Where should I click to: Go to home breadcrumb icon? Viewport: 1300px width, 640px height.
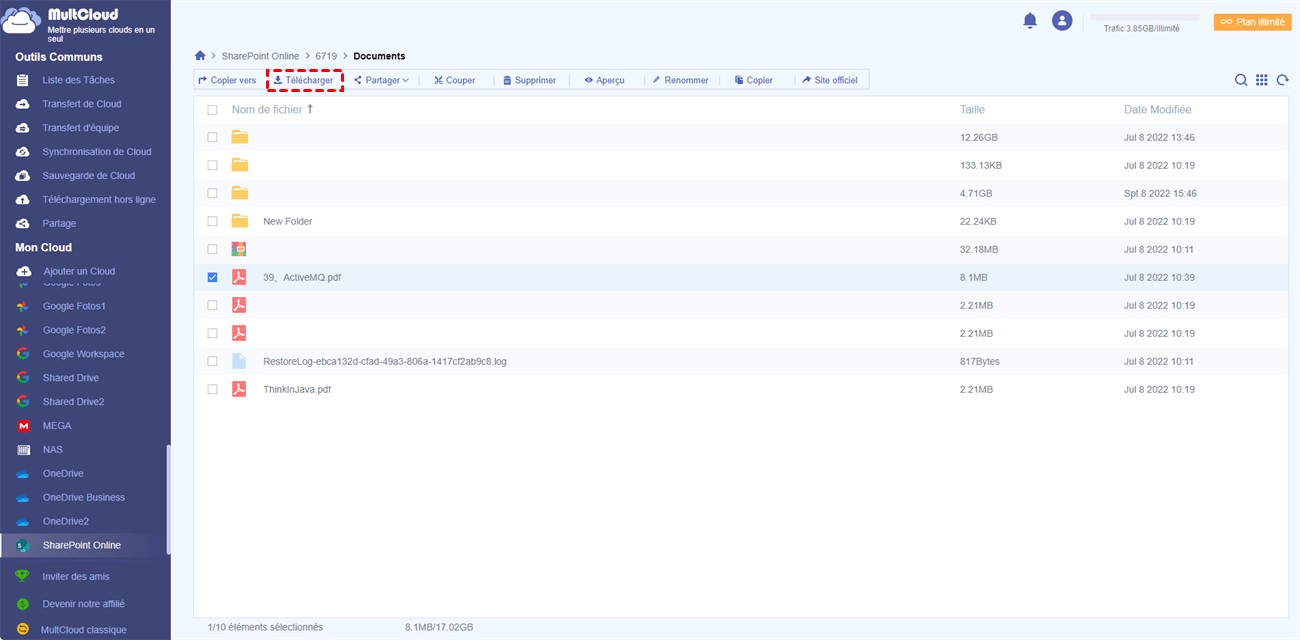coord(200,56)
